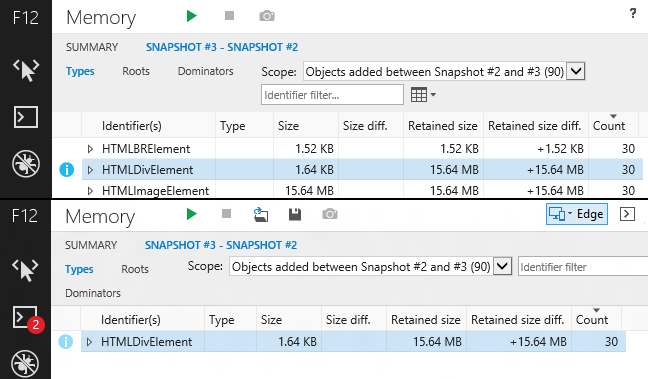Click +15.64 MB cell in bottom table
This screenshot has width=648, height=379.
click(538, 342)
